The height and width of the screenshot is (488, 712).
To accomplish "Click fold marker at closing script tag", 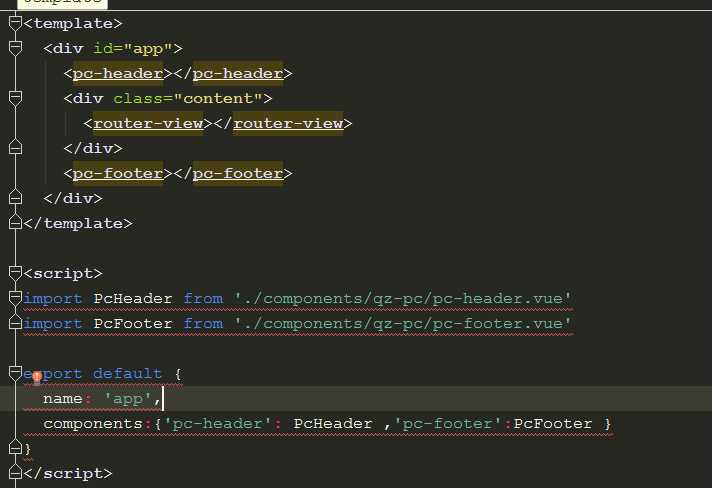I will [15, 473].
